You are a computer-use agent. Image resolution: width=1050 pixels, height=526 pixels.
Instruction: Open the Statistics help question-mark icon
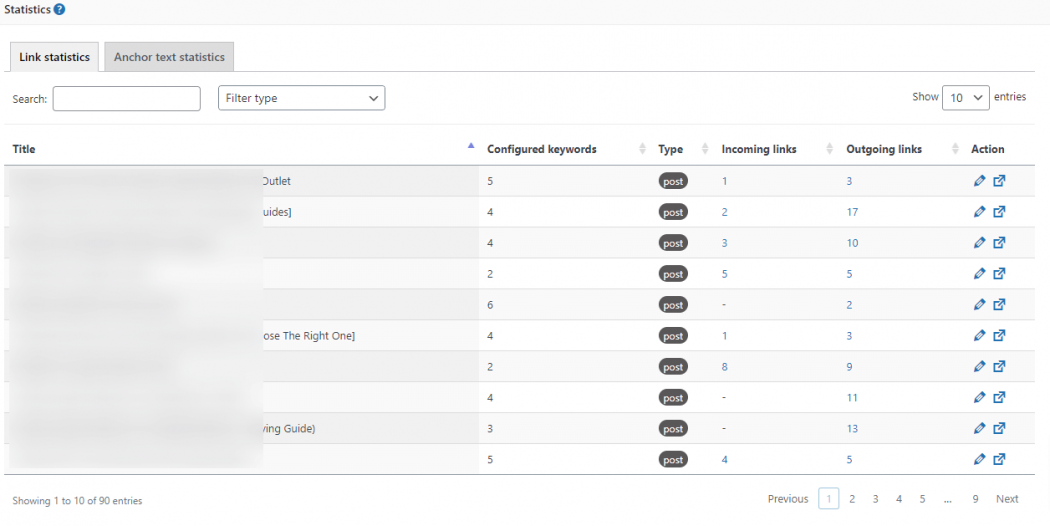(60, 9)
